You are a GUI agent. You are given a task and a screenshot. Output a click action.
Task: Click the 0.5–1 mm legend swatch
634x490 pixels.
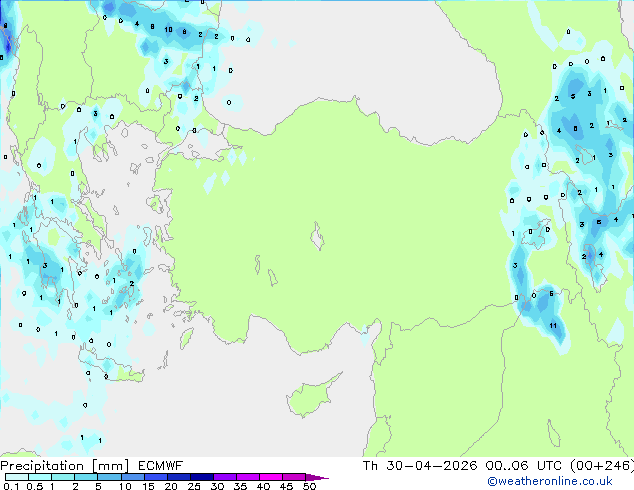[40, 477]
